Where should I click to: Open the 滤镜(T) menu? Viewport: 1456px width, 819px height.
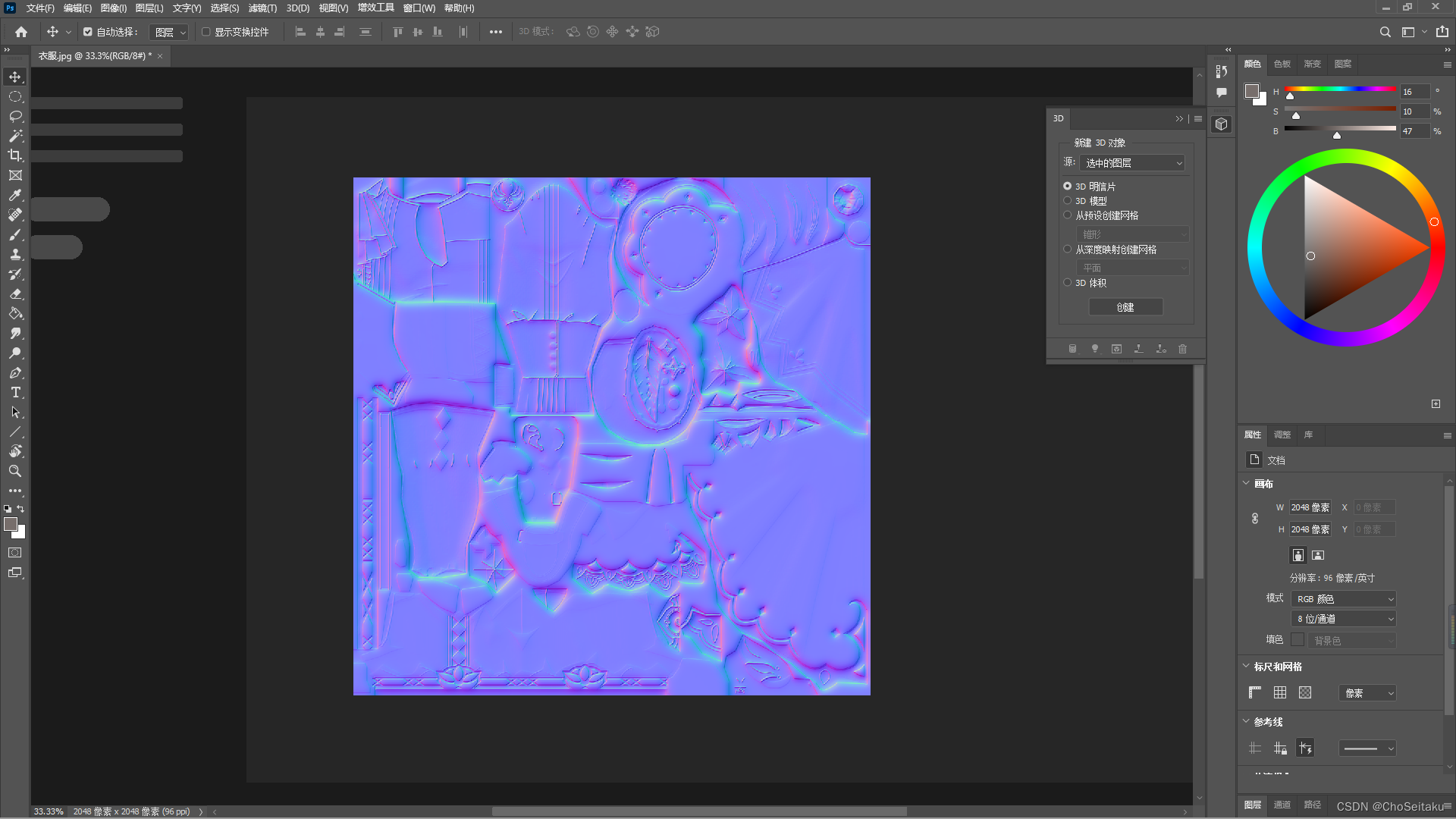[x=262, y=8]
